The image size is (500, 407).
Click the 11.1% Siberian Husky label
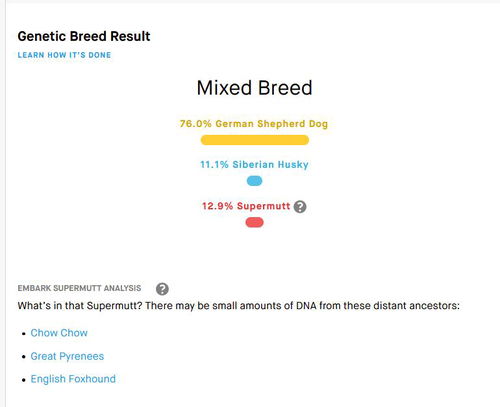point(254,165)
